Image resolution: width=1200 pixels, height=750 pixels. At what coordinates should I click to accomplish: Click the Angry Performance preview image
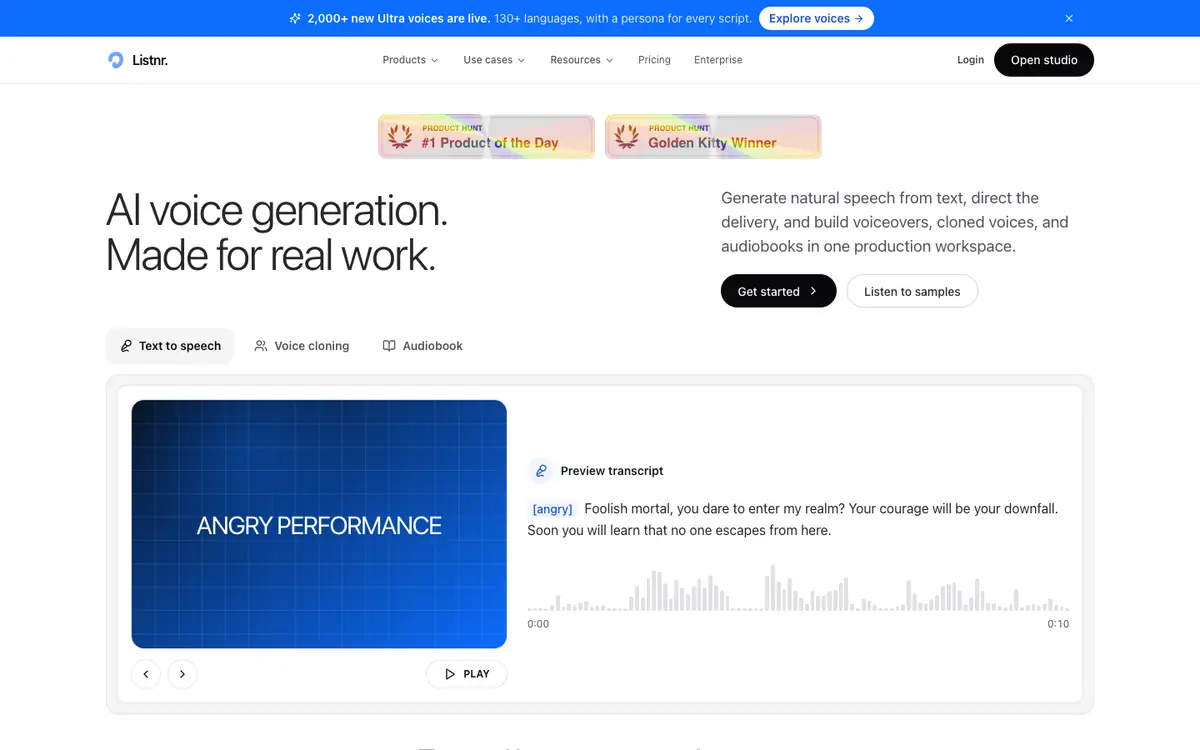(319, 524)
